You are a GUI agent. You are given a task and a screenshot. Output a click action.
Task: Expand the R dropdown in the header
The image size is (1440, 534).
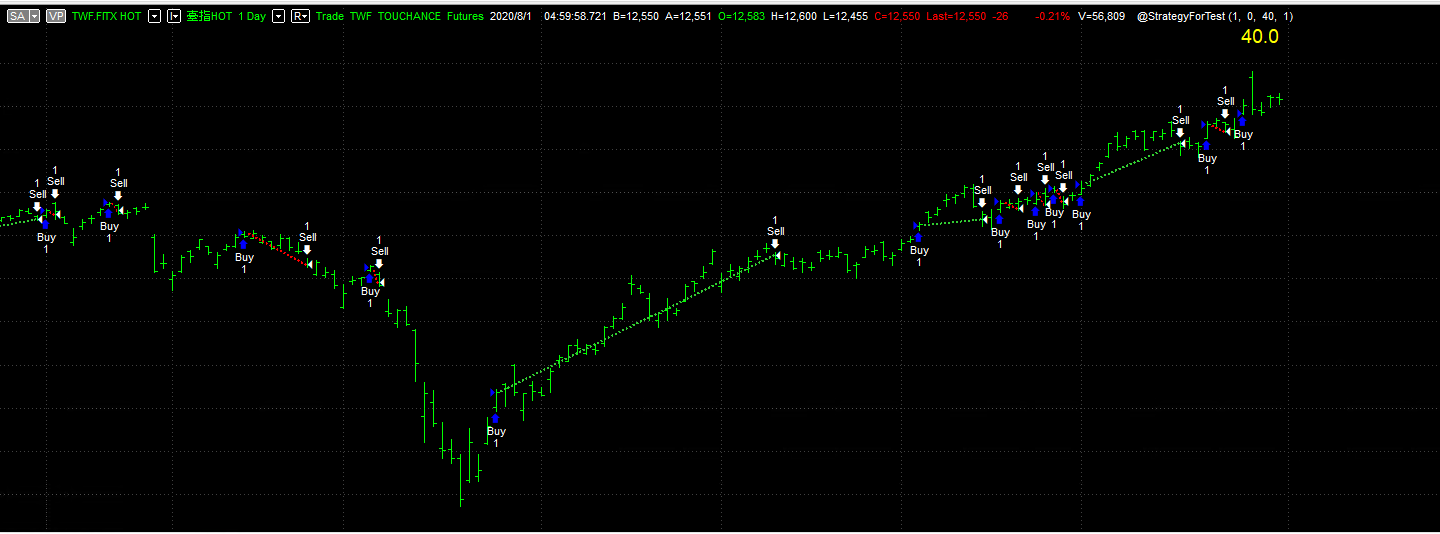click(x=300, y=17)
